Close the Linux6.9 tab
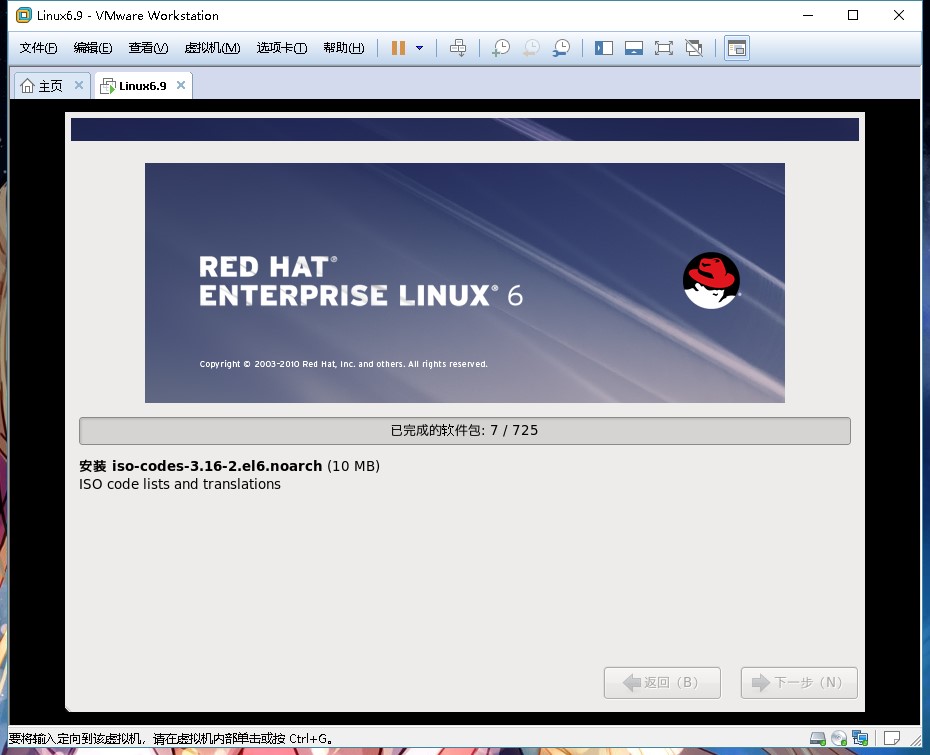The height and width of the screenshot is (755, 930). tap(181, 85)
